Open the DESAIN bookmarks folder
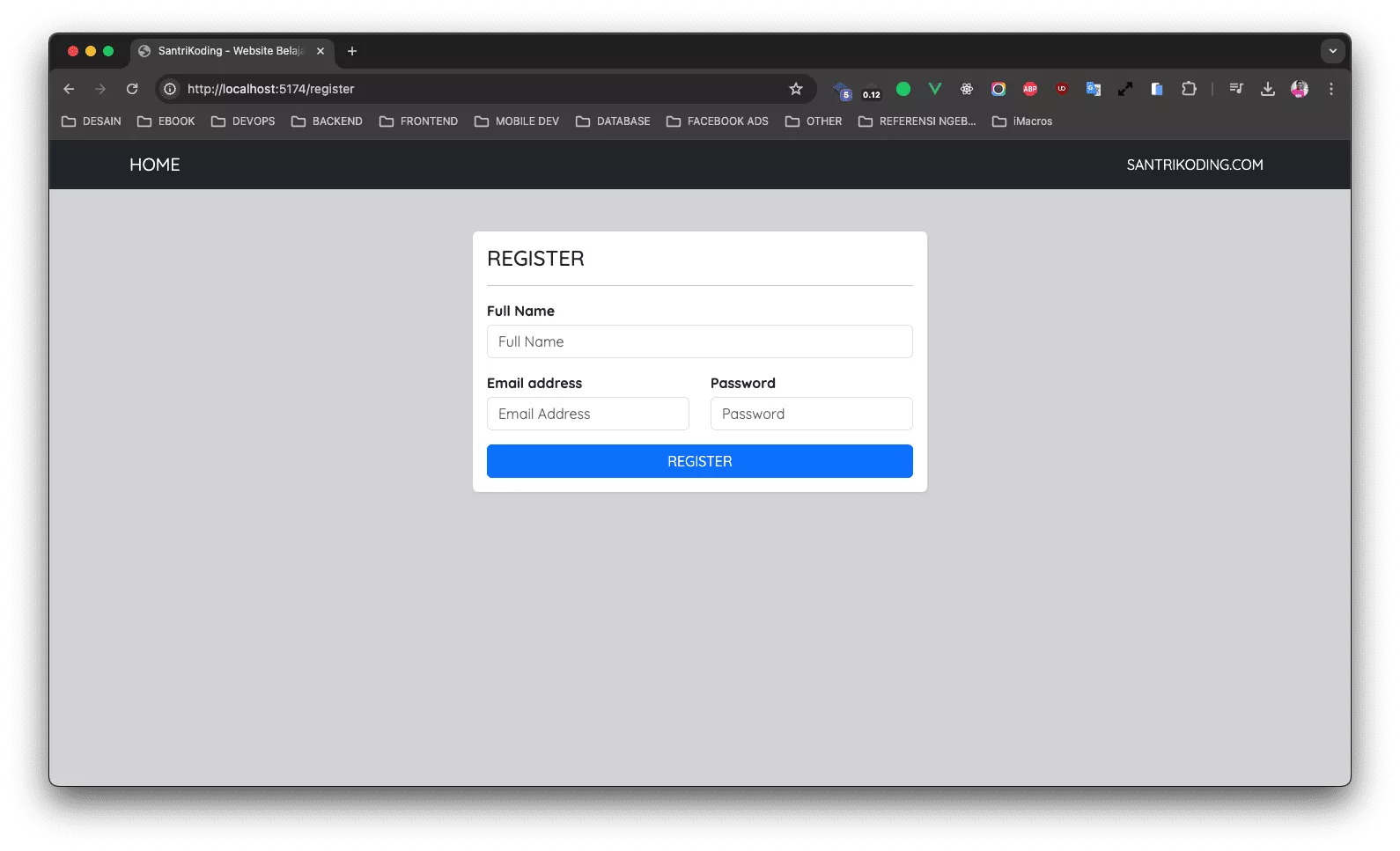Screen dimensions: 1400x851 92,121
